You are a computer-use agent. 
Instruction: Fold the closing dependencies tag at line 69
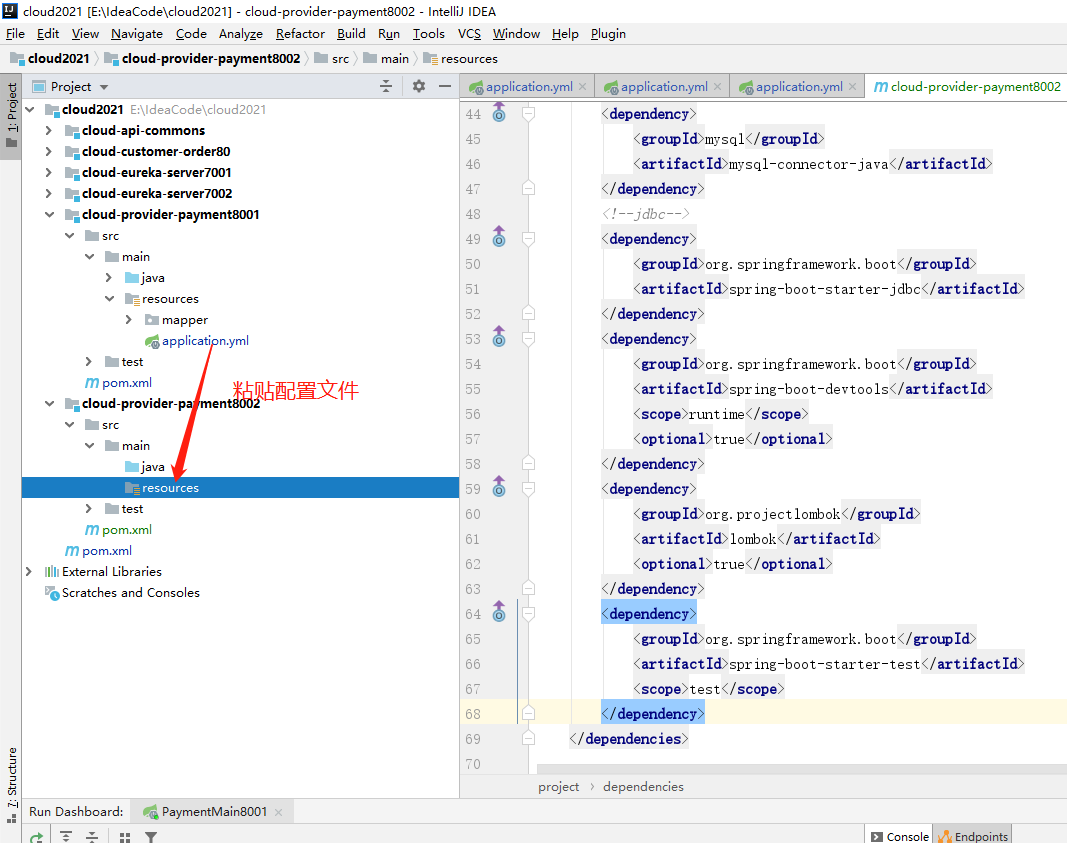[x=528, y=738]
